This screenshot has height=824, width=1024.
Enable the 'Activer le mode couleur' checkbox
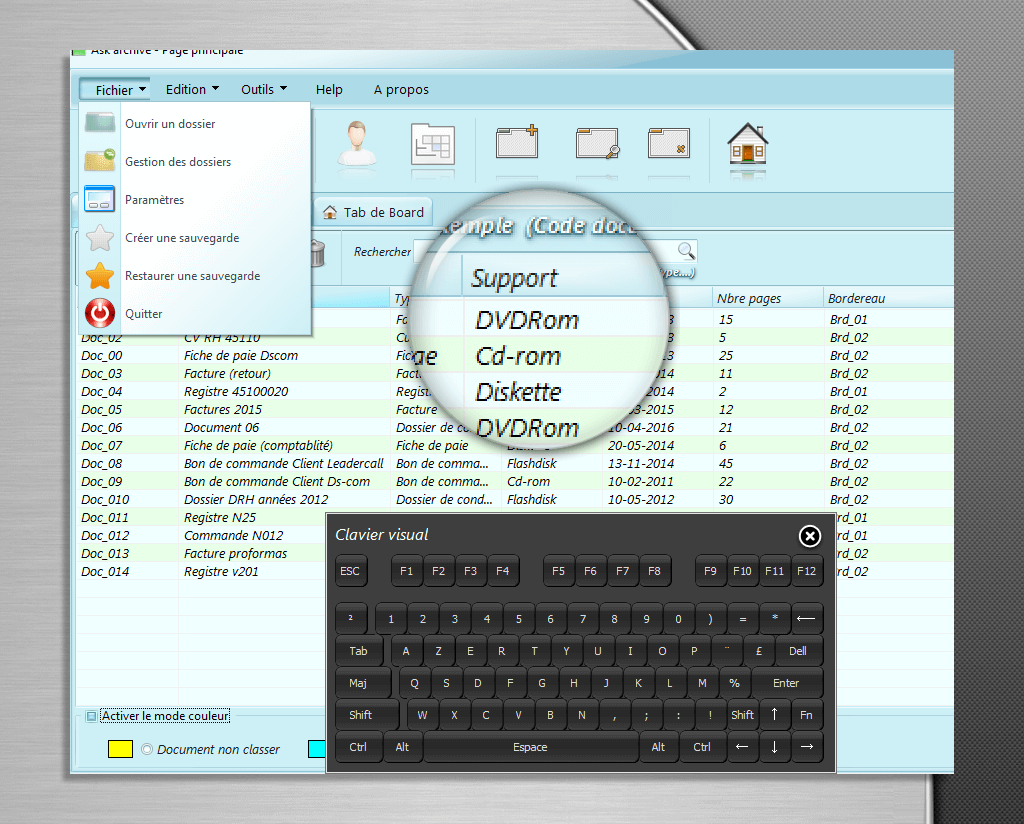[91, 716]
